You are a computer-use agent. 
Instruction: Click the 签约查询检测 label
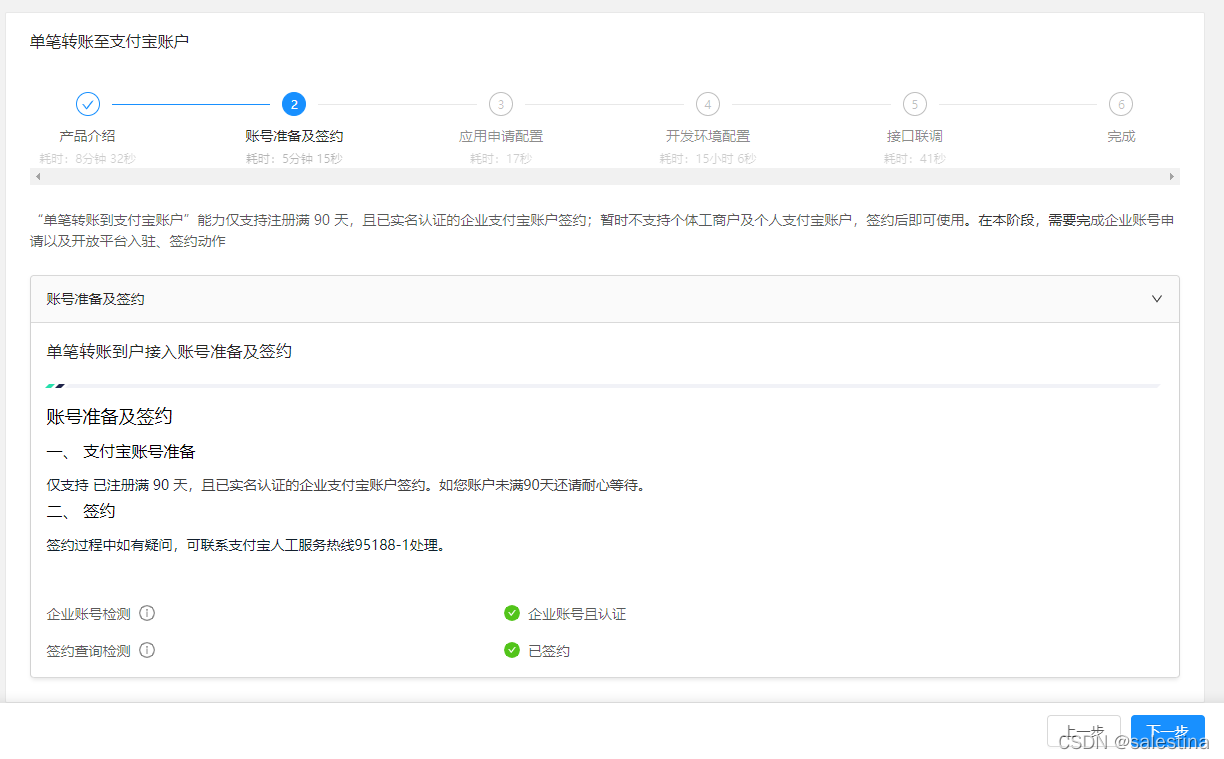pyautogui.click(x=88, y=650)
